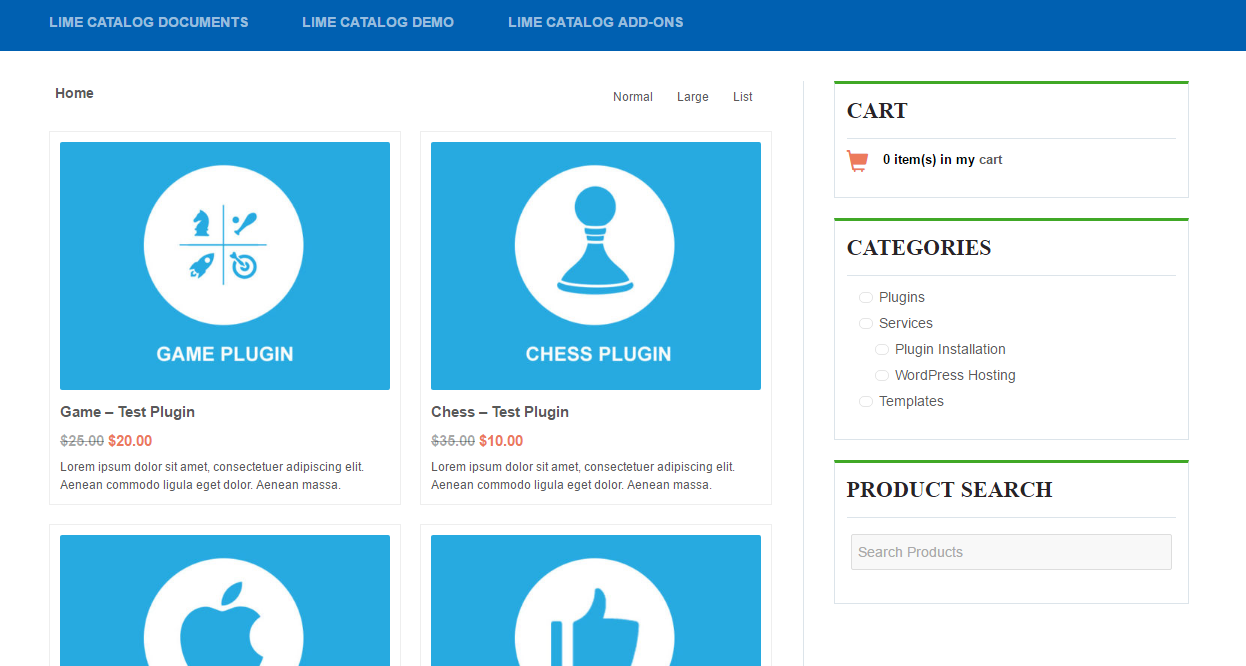Switch to List view
This screenshot has width=1246, height=666.
[x=743, y=97]
